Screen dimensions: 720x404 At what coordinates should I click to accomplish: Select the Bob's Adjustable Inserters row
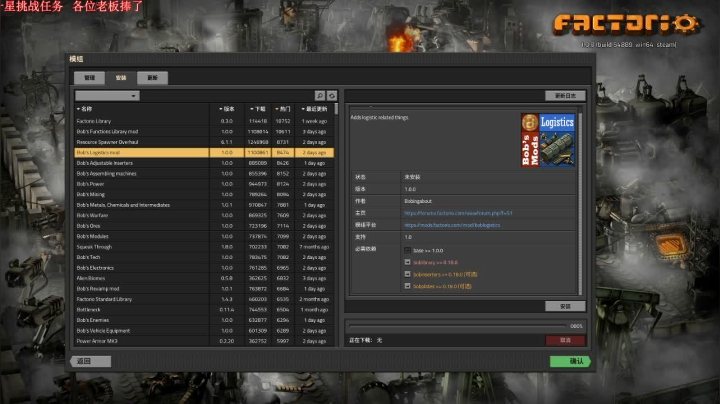tap(204, 163)
